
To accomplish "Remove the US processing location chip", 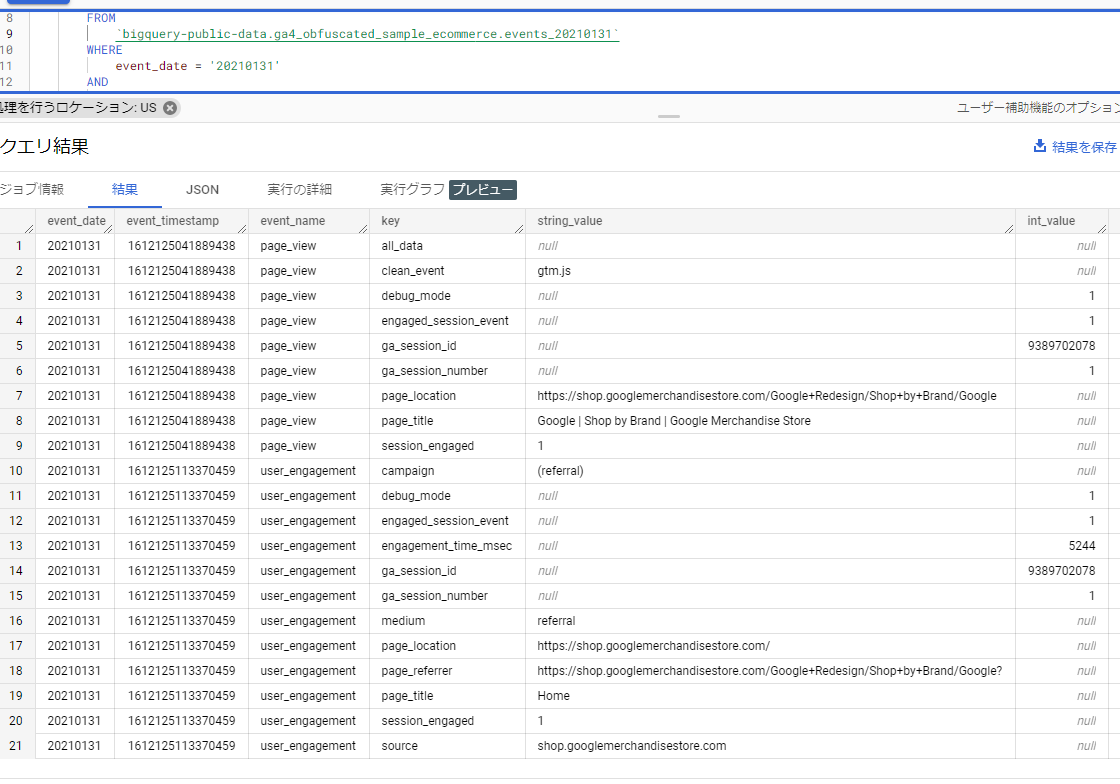I will pos(170,108).
